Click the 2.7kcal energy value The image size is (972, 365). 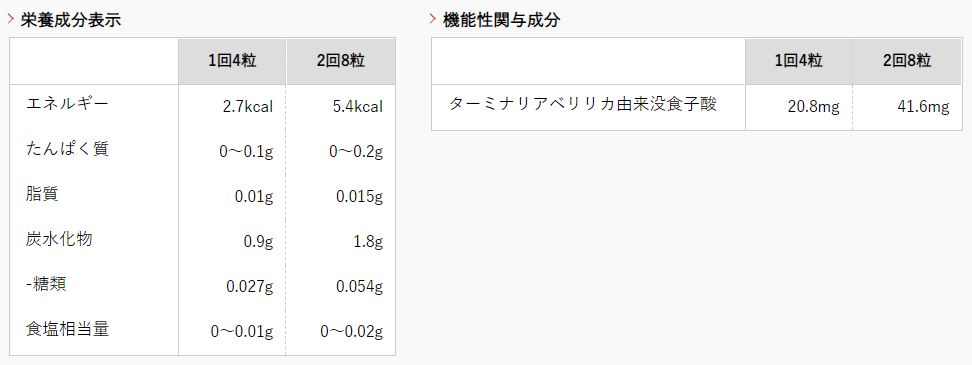point(248,107)
